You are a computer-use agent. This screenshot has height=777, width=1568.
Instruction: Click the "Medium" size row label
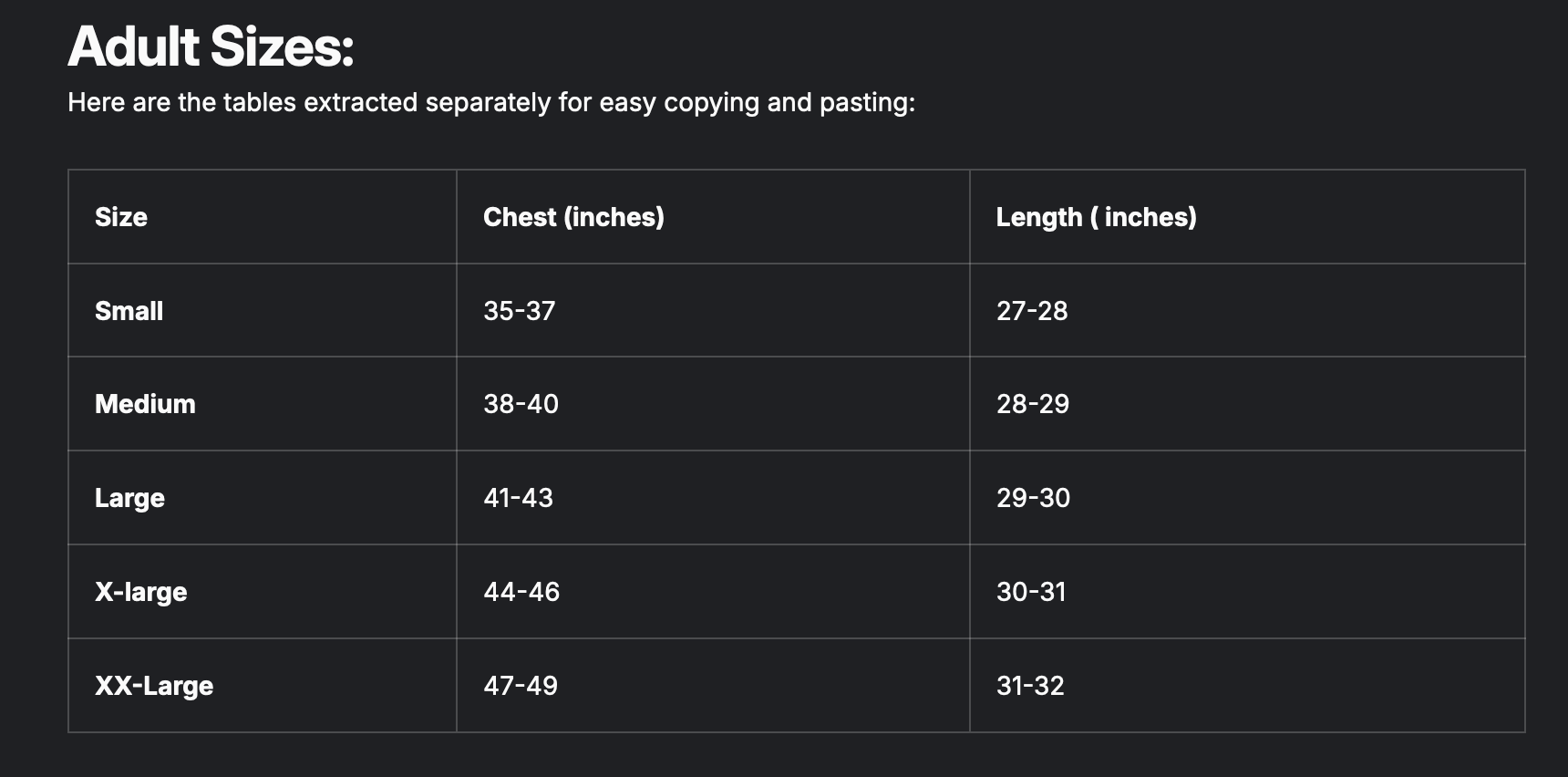click(145, 404)
